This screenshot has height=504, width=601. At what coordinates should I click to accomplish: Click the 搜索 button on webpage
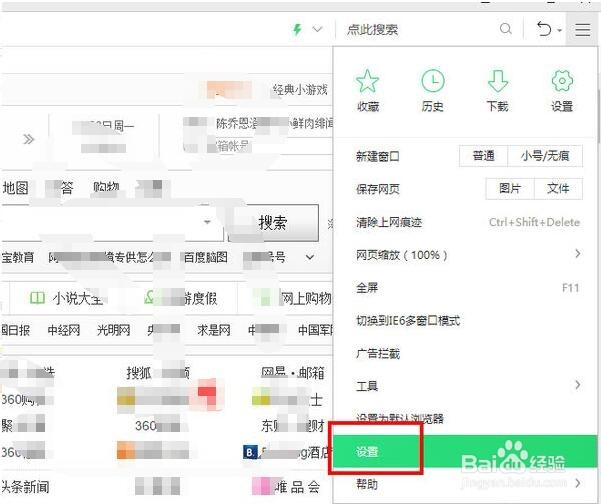click(273, 223)
